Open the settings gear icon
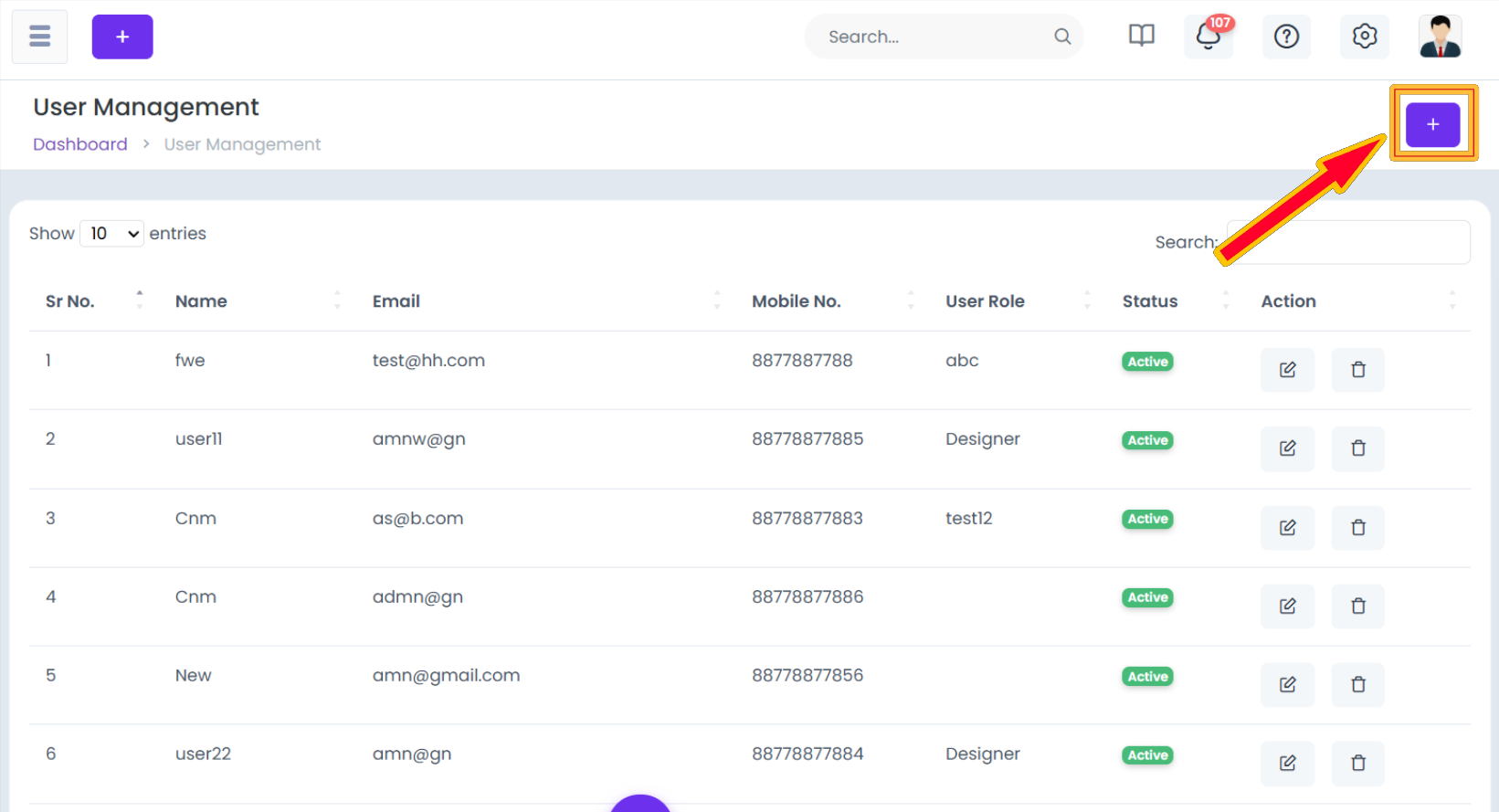Viewport: 1499px width, 812px height. [1365, 37]
